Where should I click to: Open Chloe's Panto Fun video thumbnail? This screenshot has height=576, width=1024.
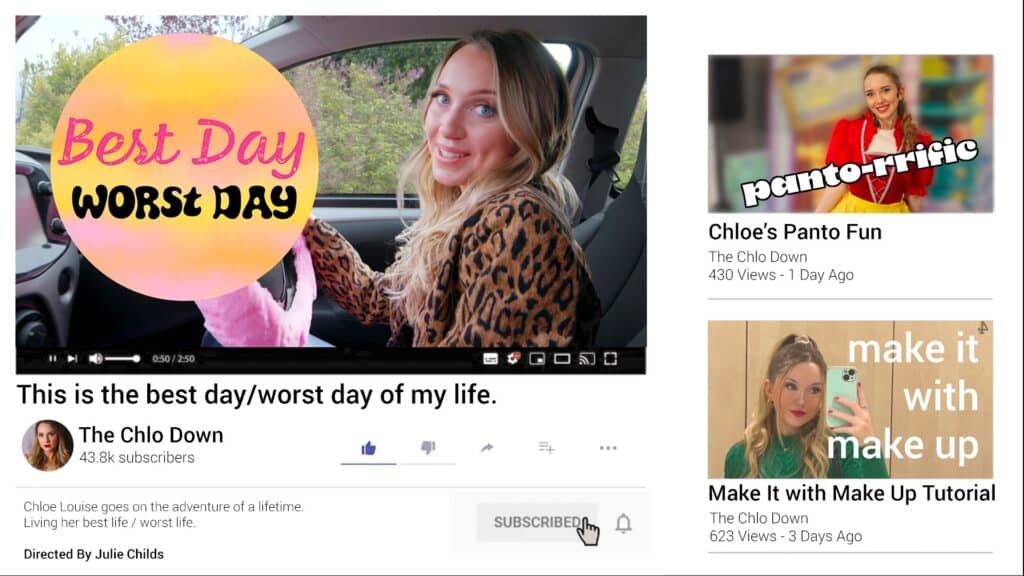(850, 134)
